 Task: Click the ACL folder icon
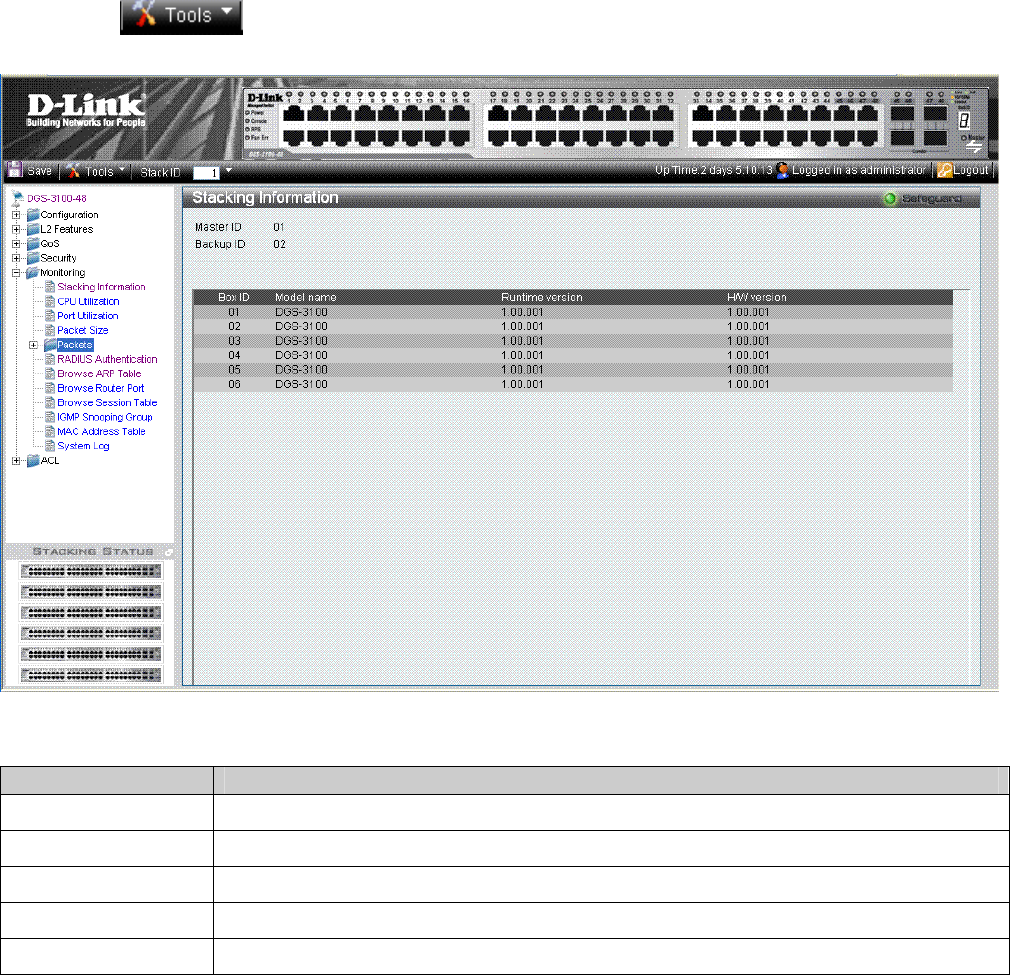(33, 460)
